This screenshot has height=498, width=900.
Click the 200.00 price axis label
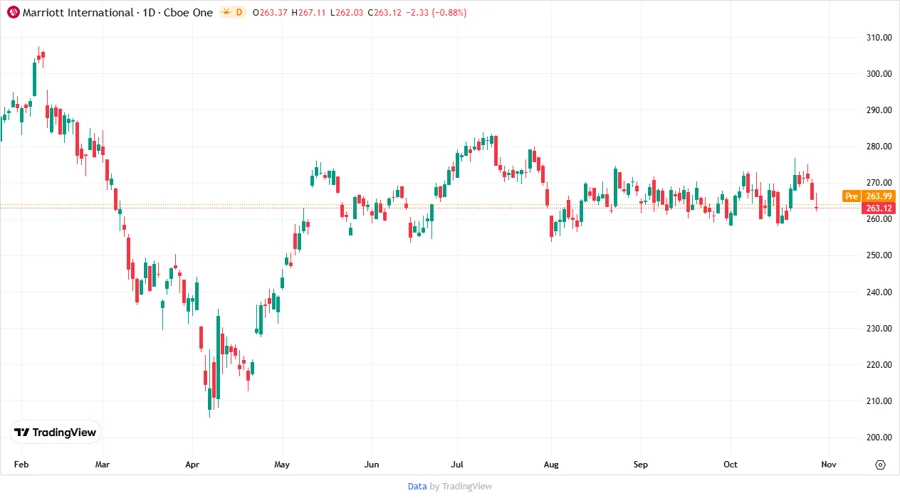coord(879,437)
